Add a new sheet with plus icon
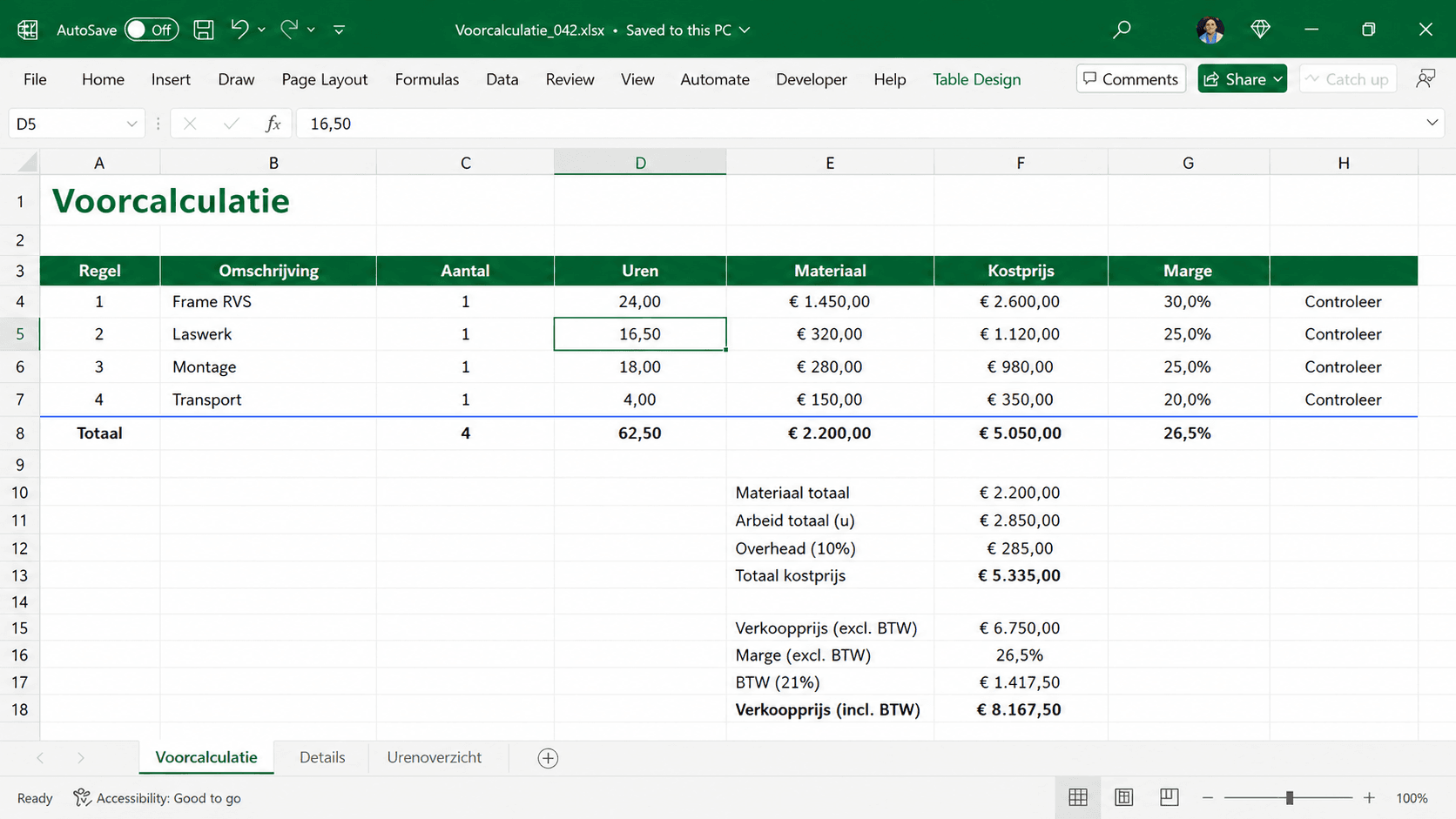1456x819 pixels. tap(548, 758)
